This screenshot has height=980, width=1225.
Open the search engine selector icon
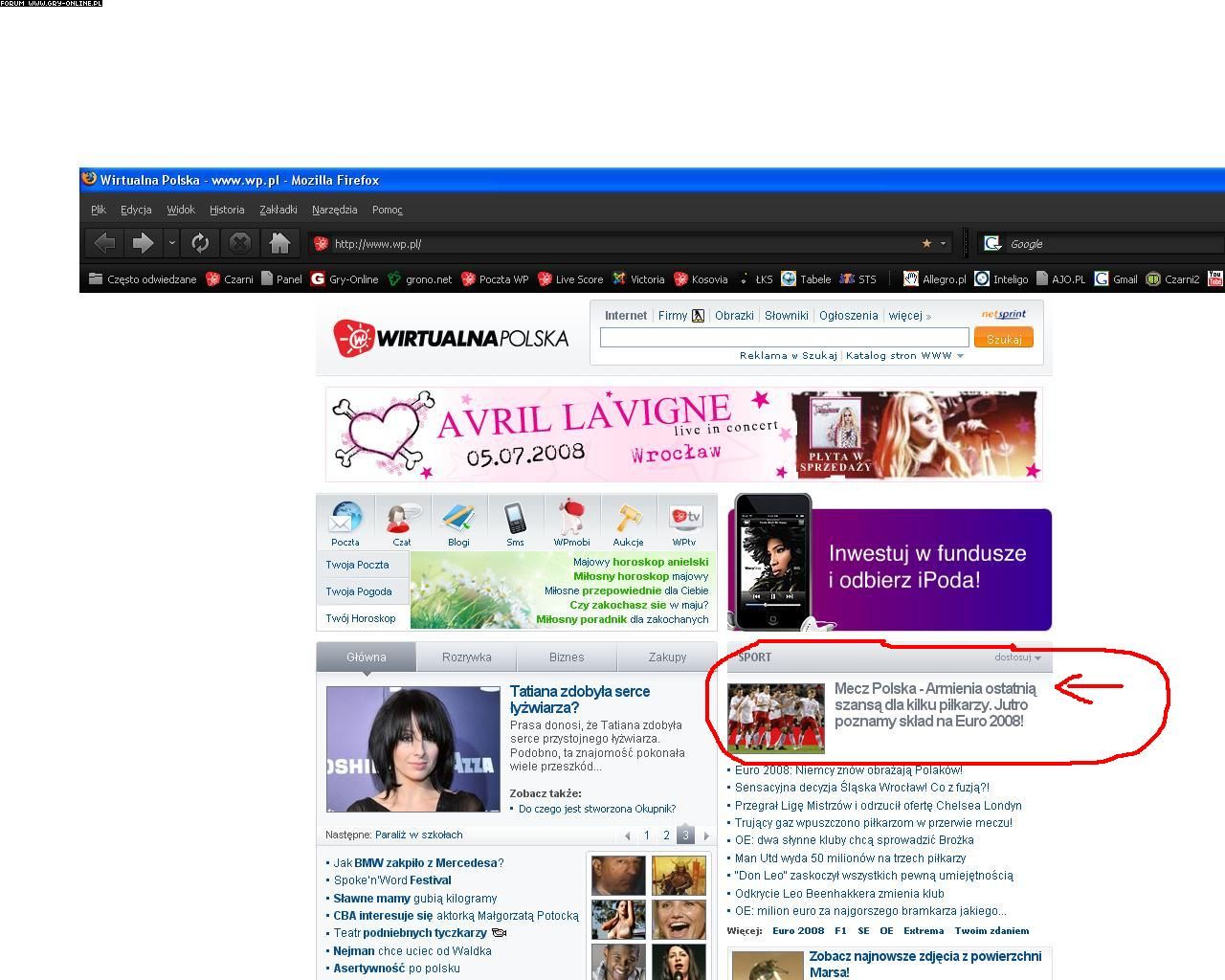[x=993, y=243]
